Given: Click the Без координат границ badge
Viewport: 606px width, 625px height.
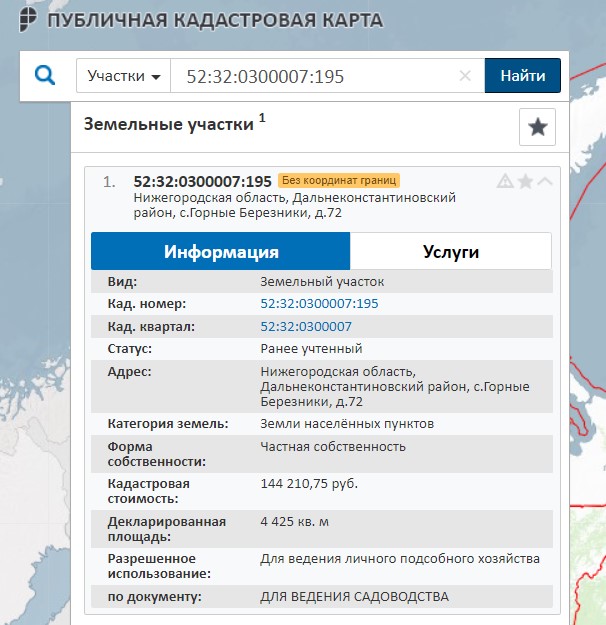Looking at the screenshot, I should pyautogui.click(x=339, y=181).
